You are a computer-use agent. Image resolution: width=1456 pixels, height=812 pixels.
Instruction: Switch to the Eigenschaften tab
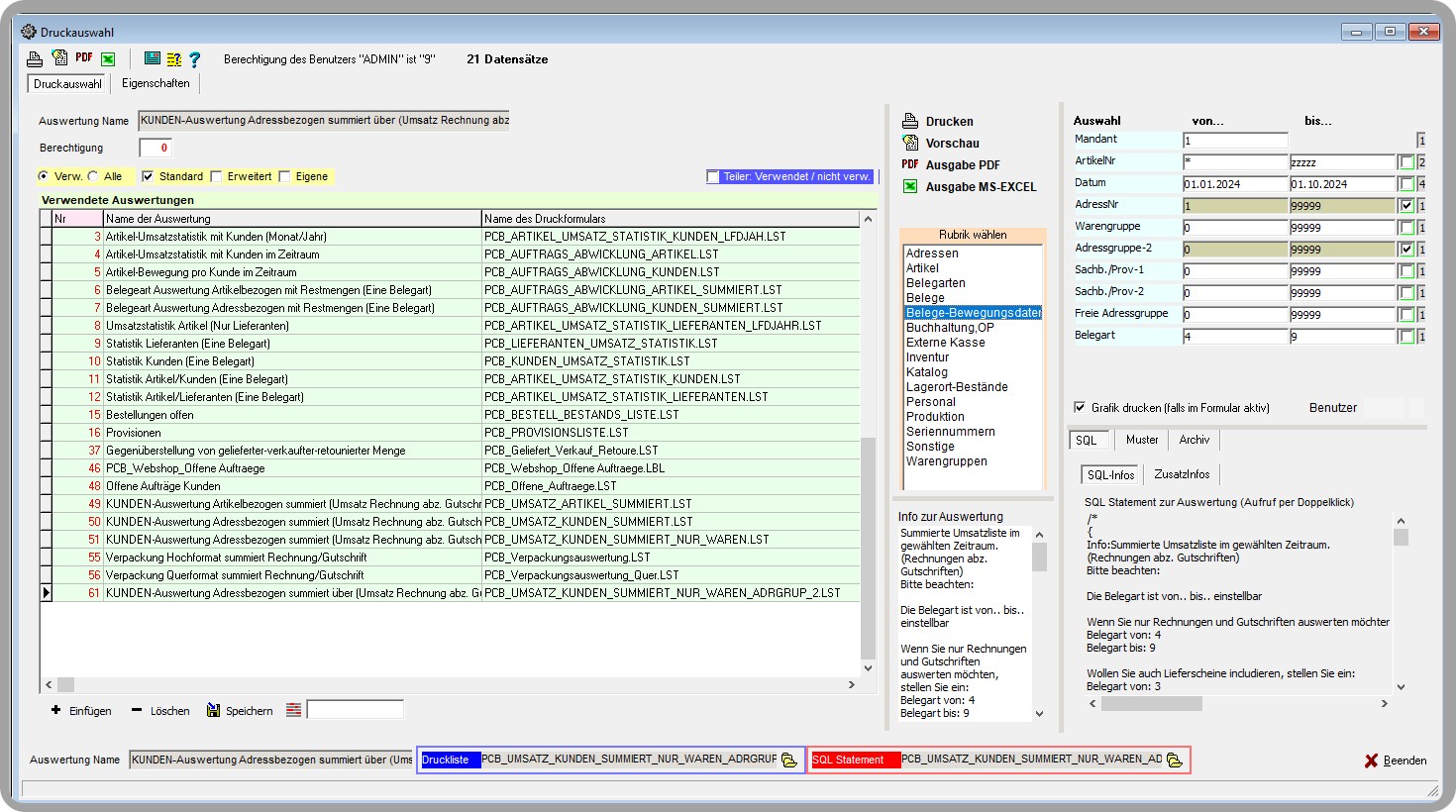coord(156,84)
